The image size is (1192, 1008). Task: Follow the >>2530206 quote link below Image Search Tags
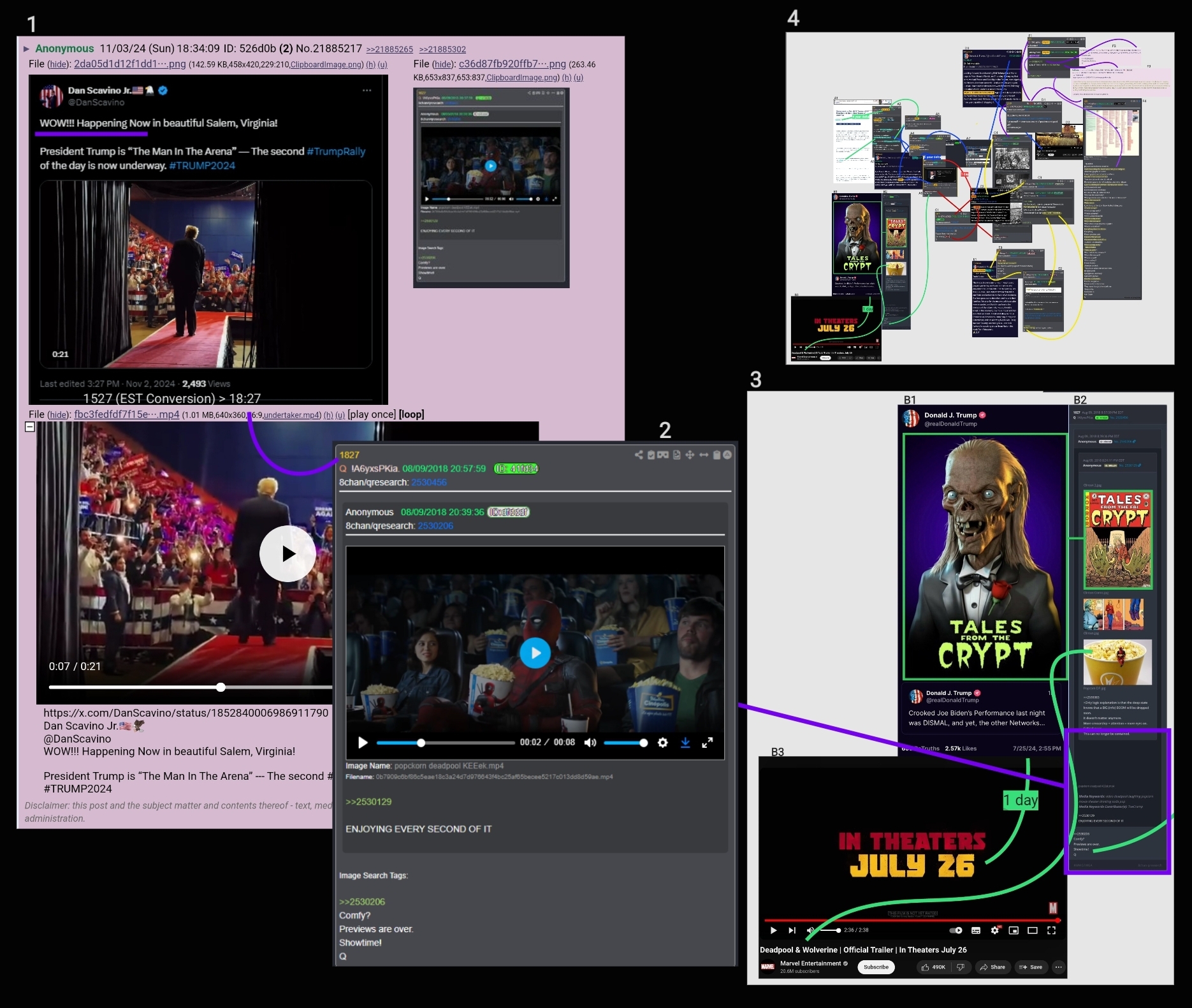[x=362, y=902]
